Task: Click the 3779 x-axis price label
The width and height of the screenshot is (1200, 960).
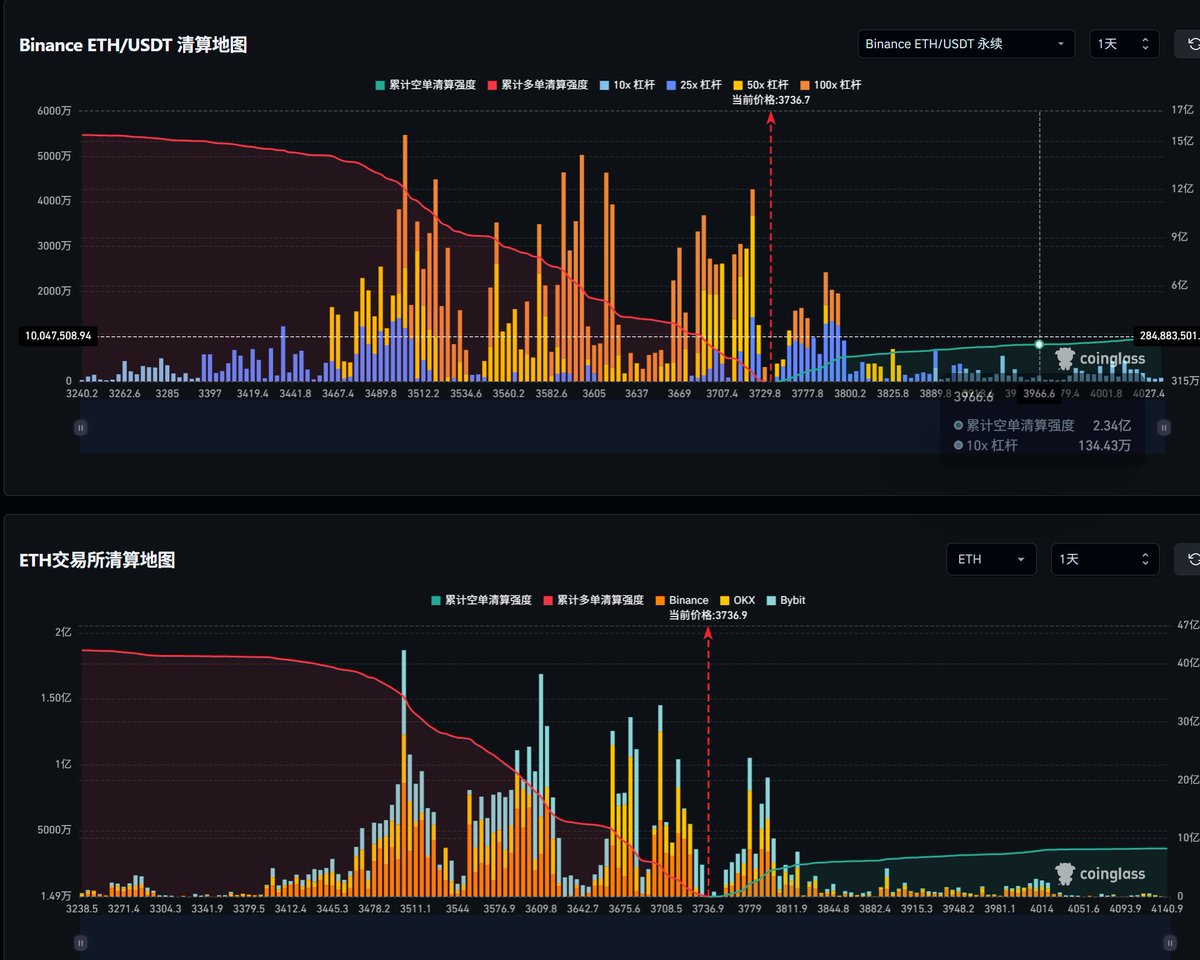Action: [749, 909]
